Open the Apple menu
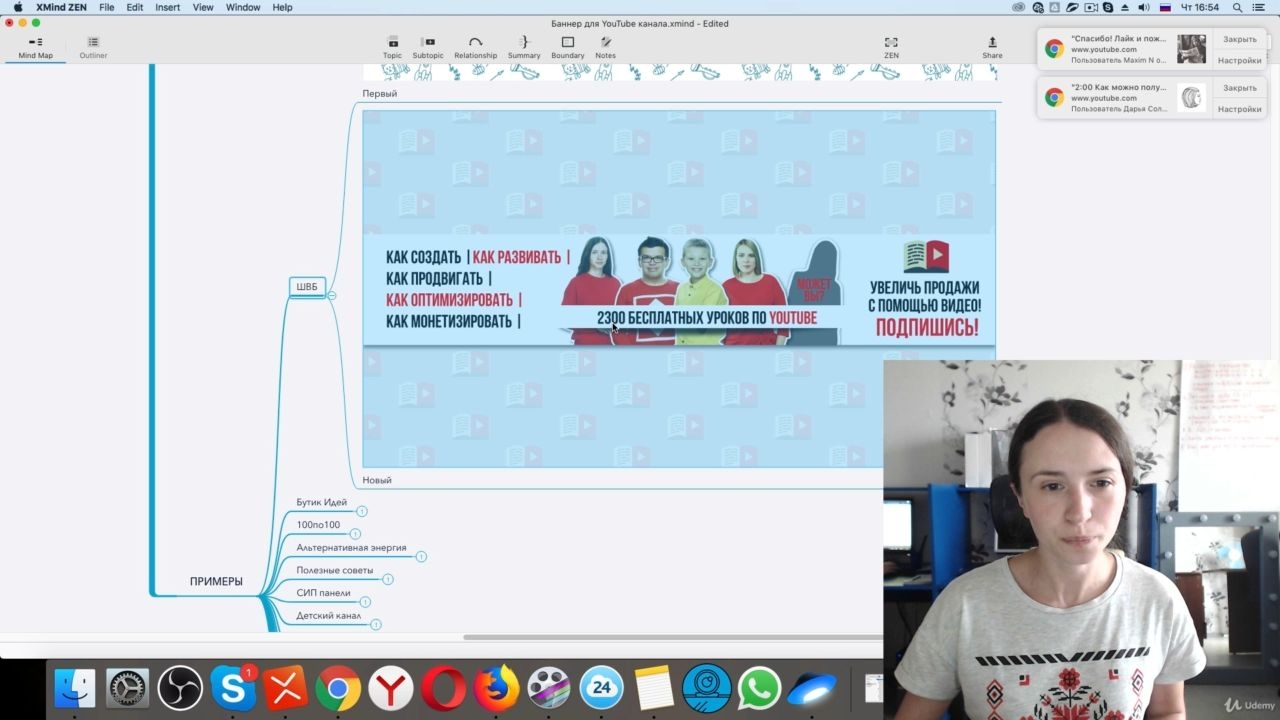This screenshot has width=1280, height=720. click(x=17, y=7)
